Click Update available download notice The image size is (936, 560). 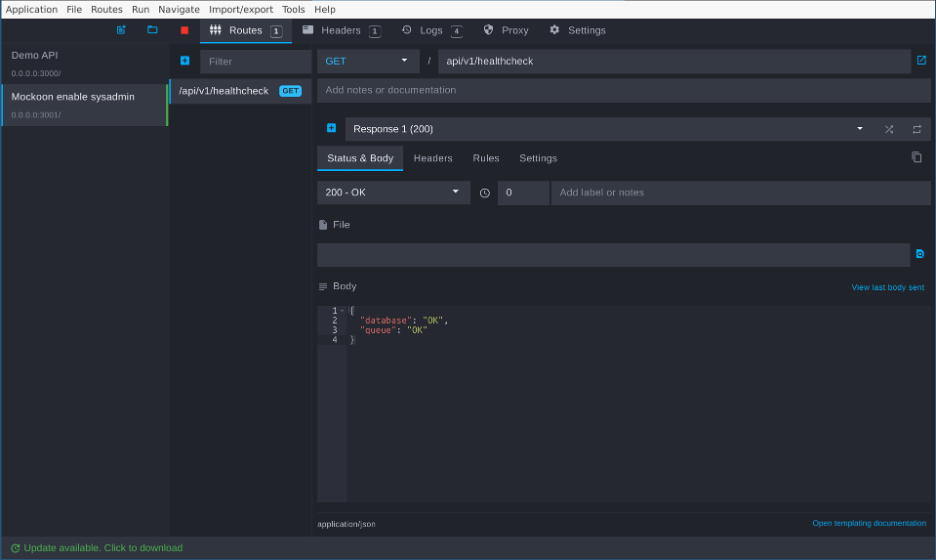[x=97, y=548]
